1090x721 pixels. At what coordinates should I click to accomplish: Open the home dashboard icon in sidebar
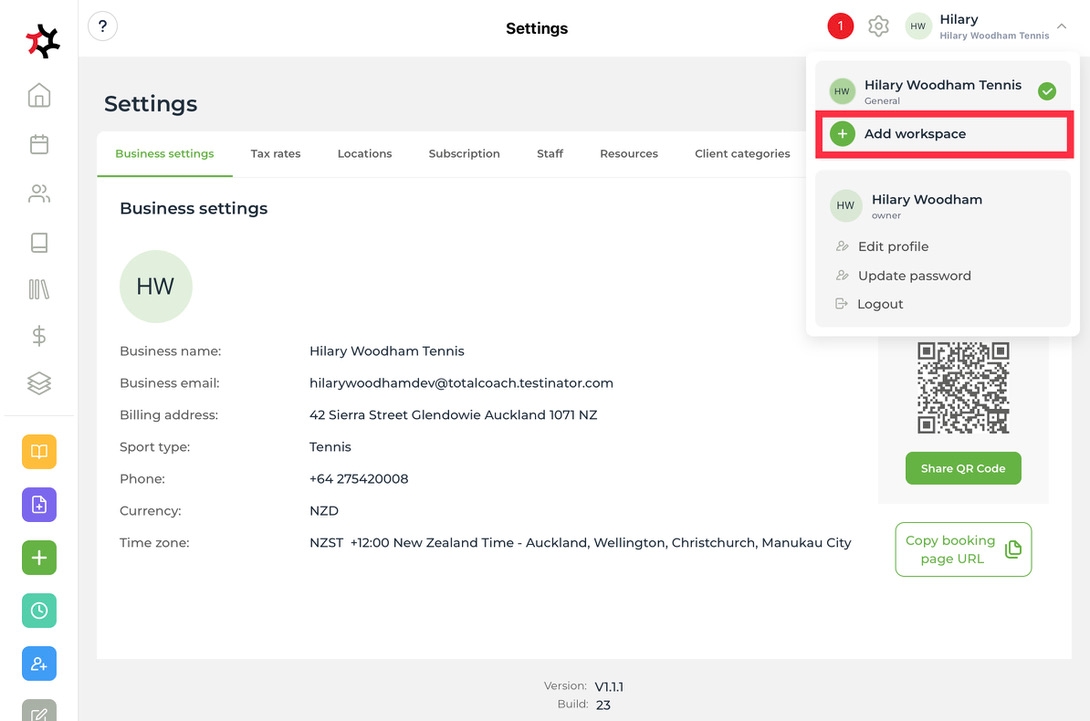point(39,96)
